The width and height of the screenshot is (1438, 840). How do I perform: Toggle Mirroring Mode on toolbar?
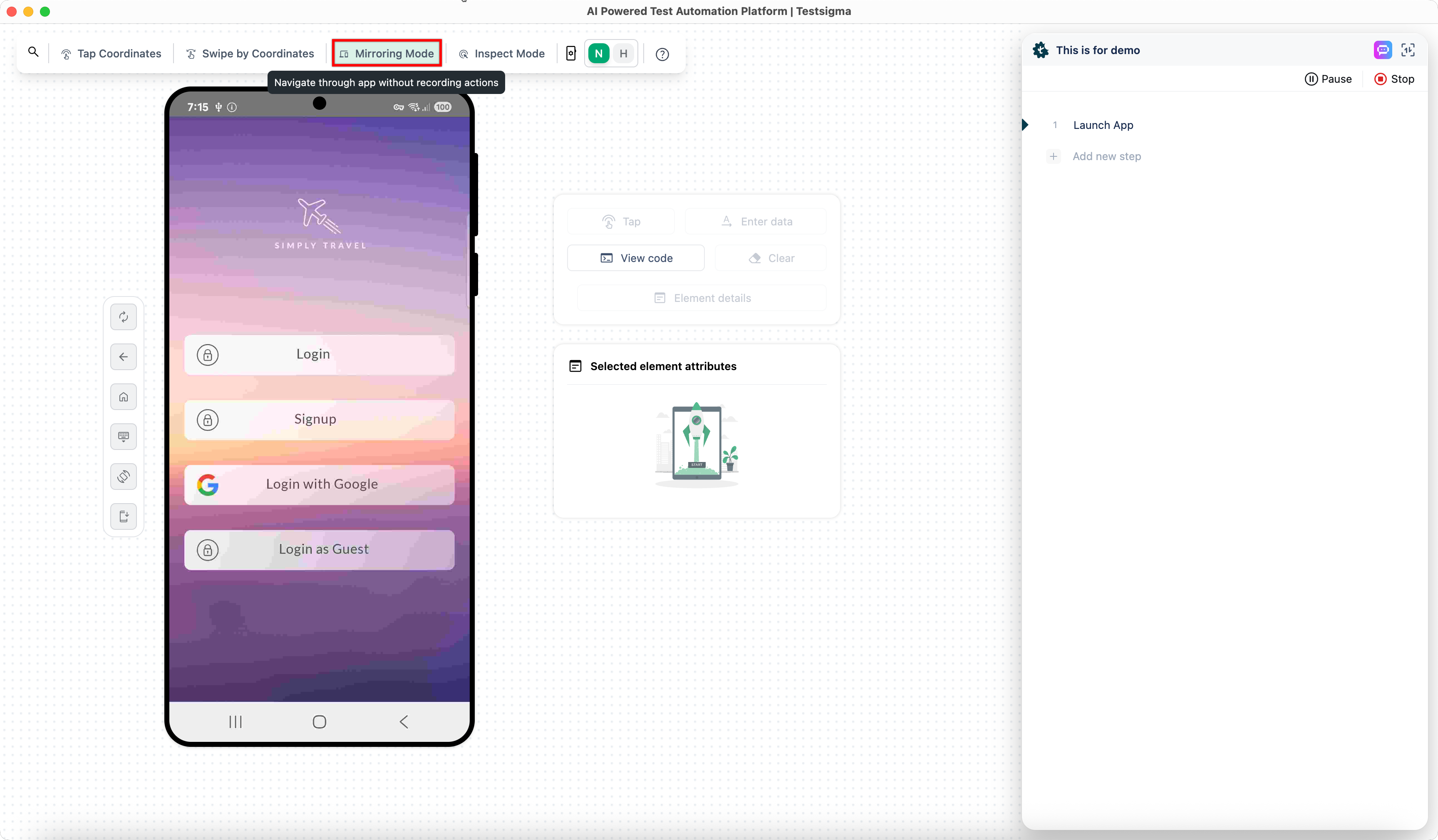click(x=387, y=54)
